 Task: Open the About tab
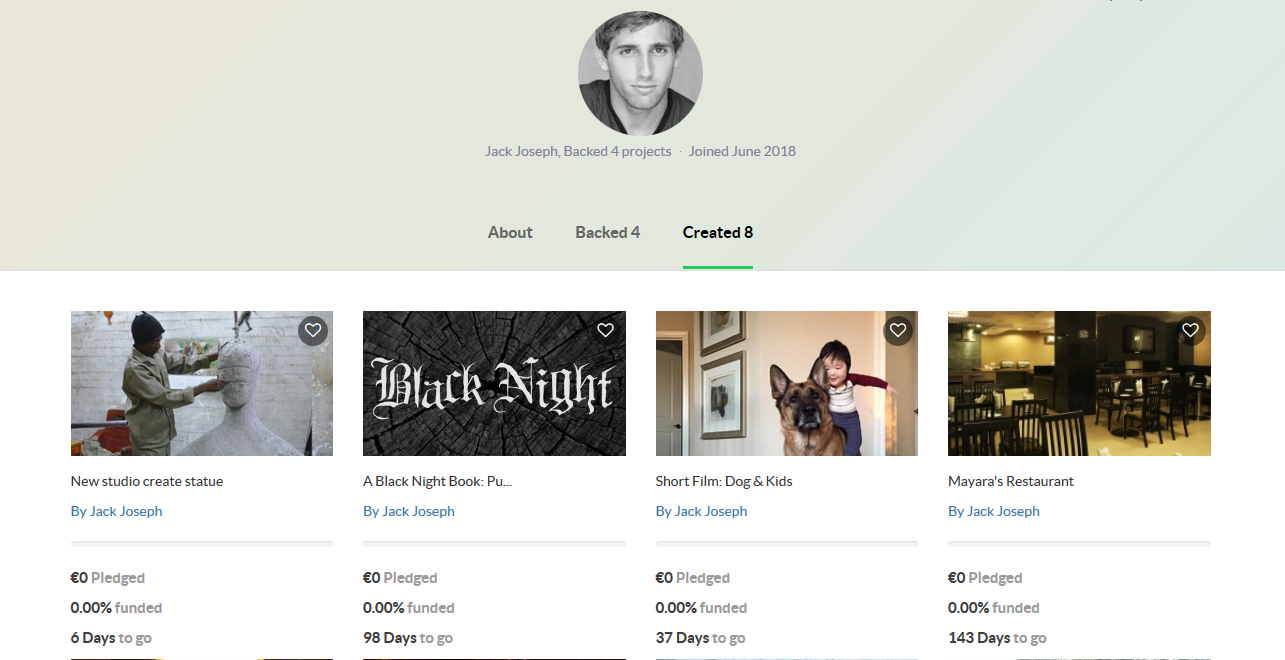click(x=510, y=233)
